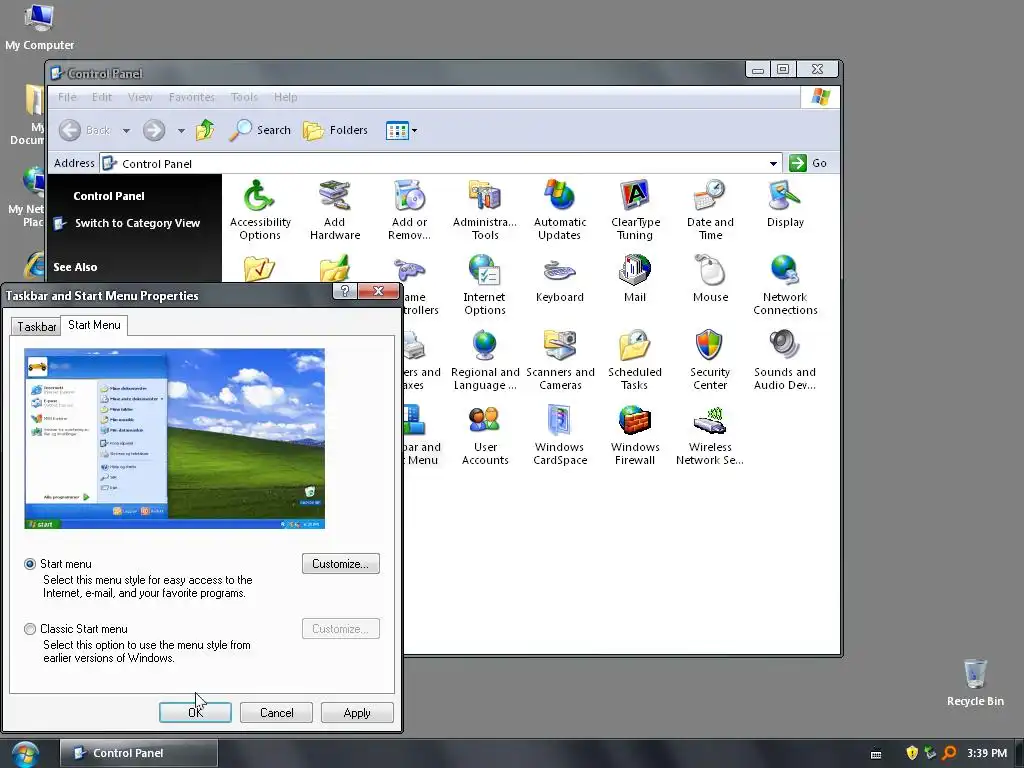Image resolution: width=1024 pixels, height=768 pixels.
Task: Open the Mail applet icon
Action: coord(635,278)
